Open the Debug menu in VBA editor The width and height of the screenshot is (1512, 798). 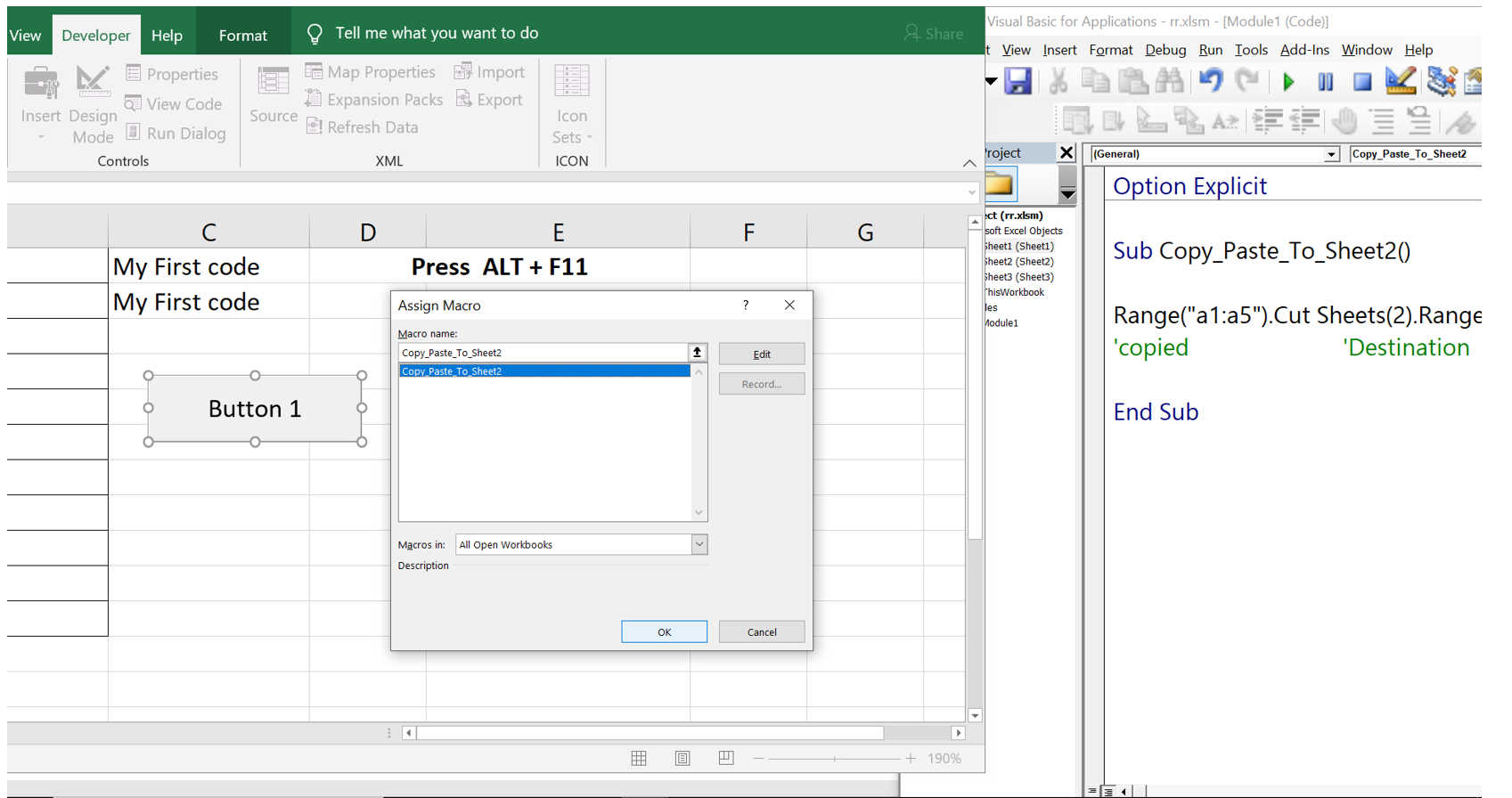[1165, 50]
